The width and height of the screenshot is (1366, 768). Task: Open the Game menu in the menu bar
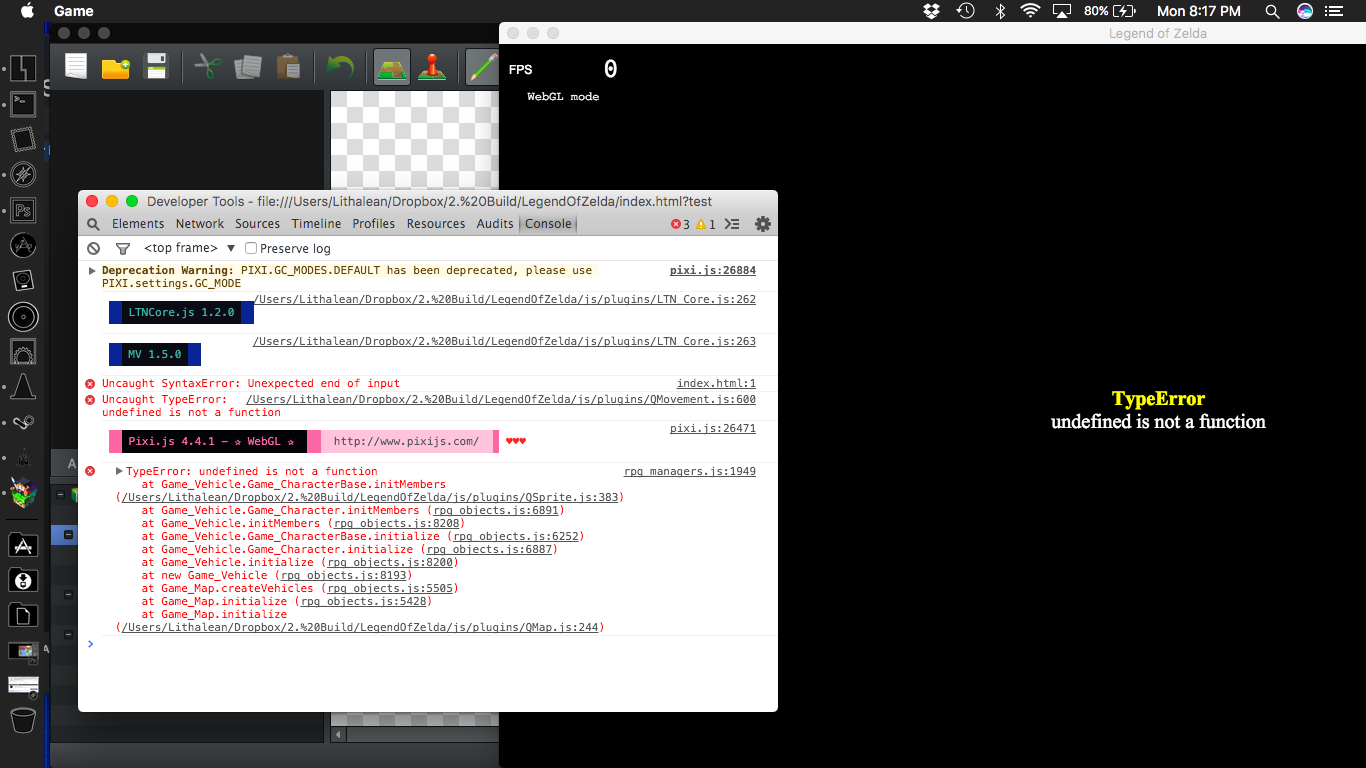pyautogui.click(x=74, y=11)
